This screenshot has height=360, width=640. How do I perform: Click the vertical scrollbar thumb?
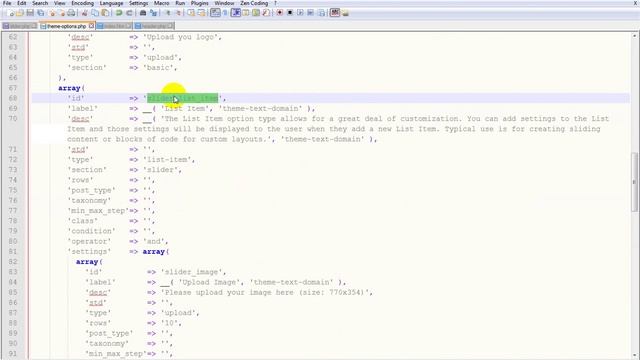(x=634, y=182)
